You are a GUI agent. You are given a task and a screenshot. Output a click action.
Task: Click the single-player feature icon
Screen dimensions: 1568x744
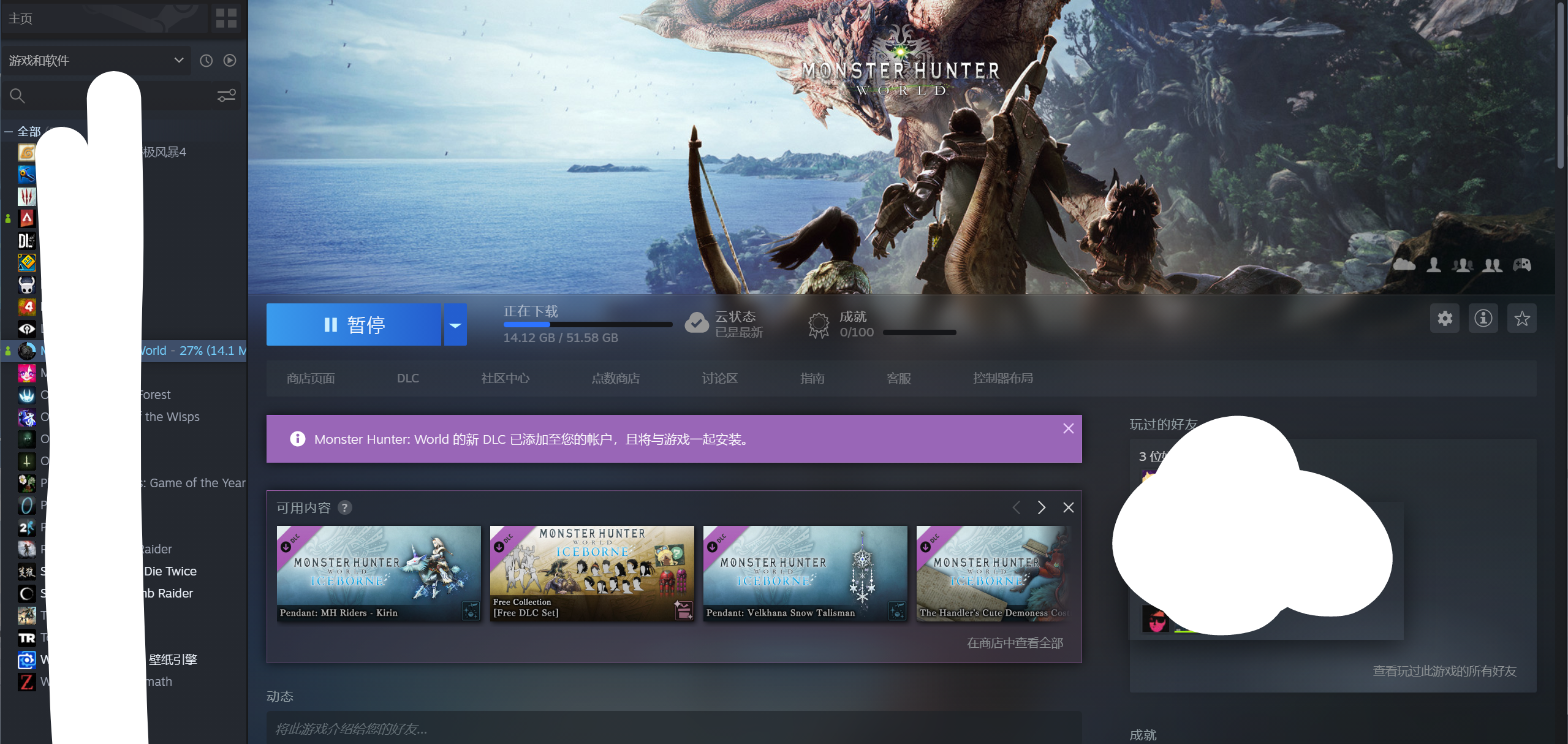1434,265
